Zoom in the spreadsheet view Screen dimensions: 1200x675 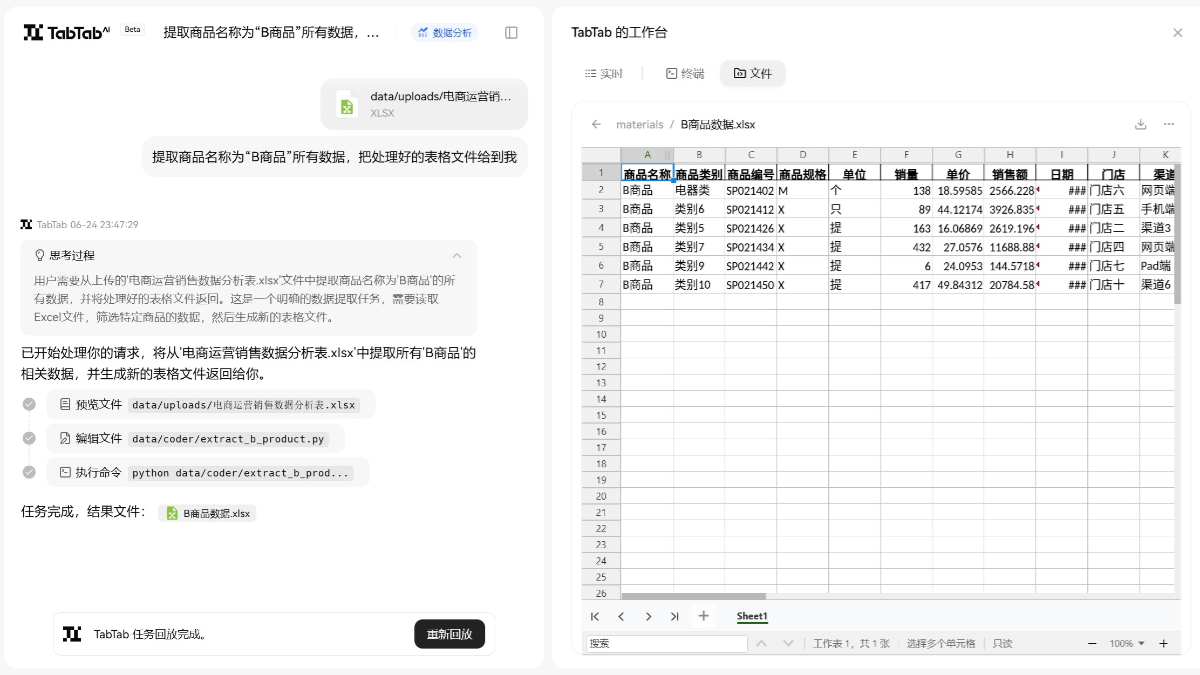1163,644
